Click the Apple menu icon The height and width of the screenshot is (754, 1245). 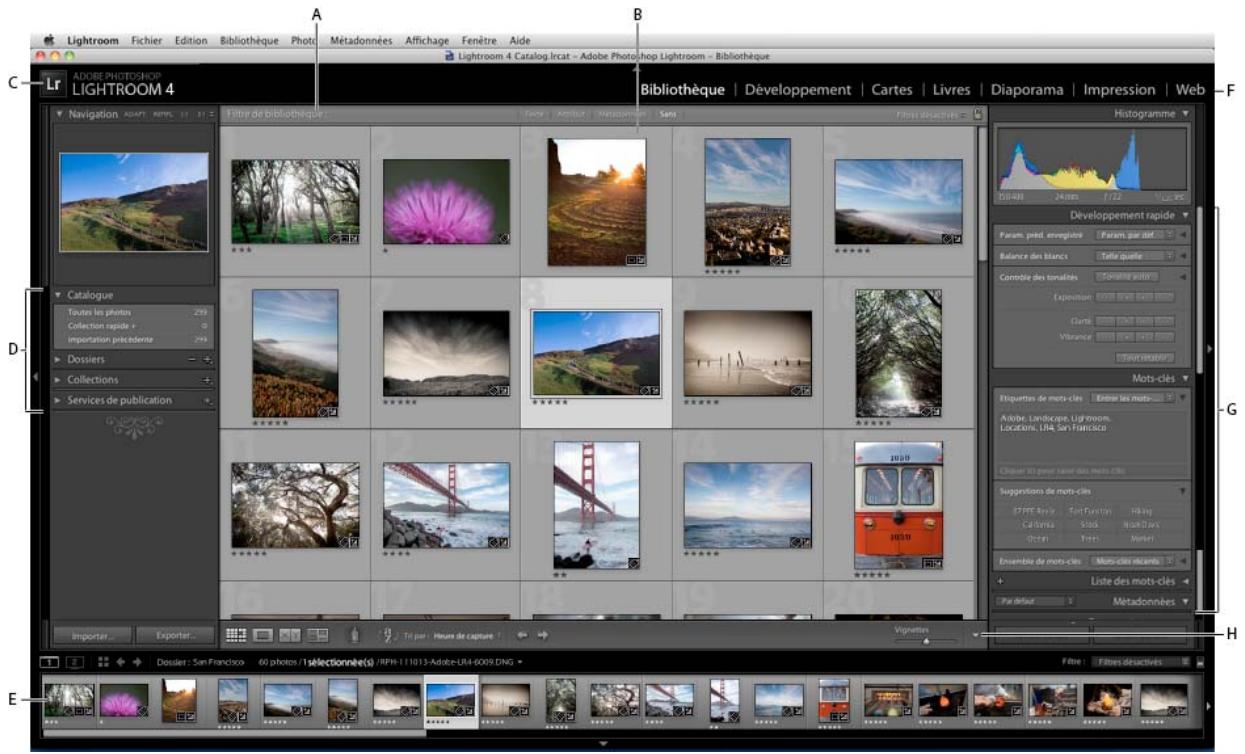(x=47, y=40)
